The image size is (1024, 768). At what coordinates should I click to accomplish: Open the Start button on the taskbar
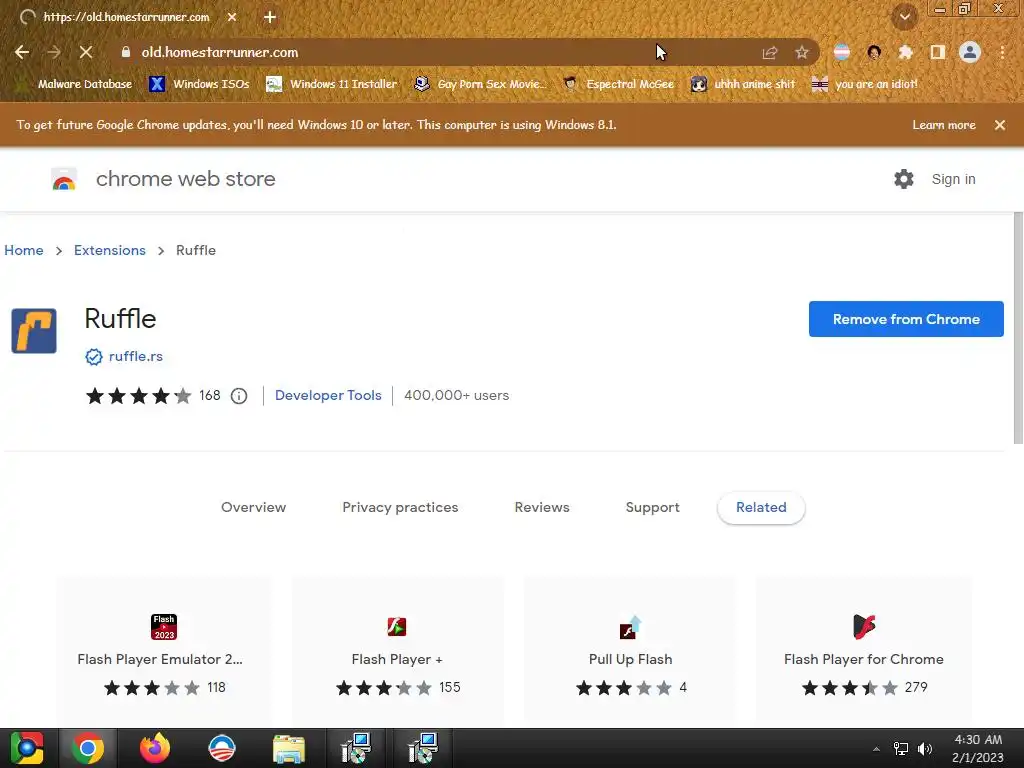point(27,748)
